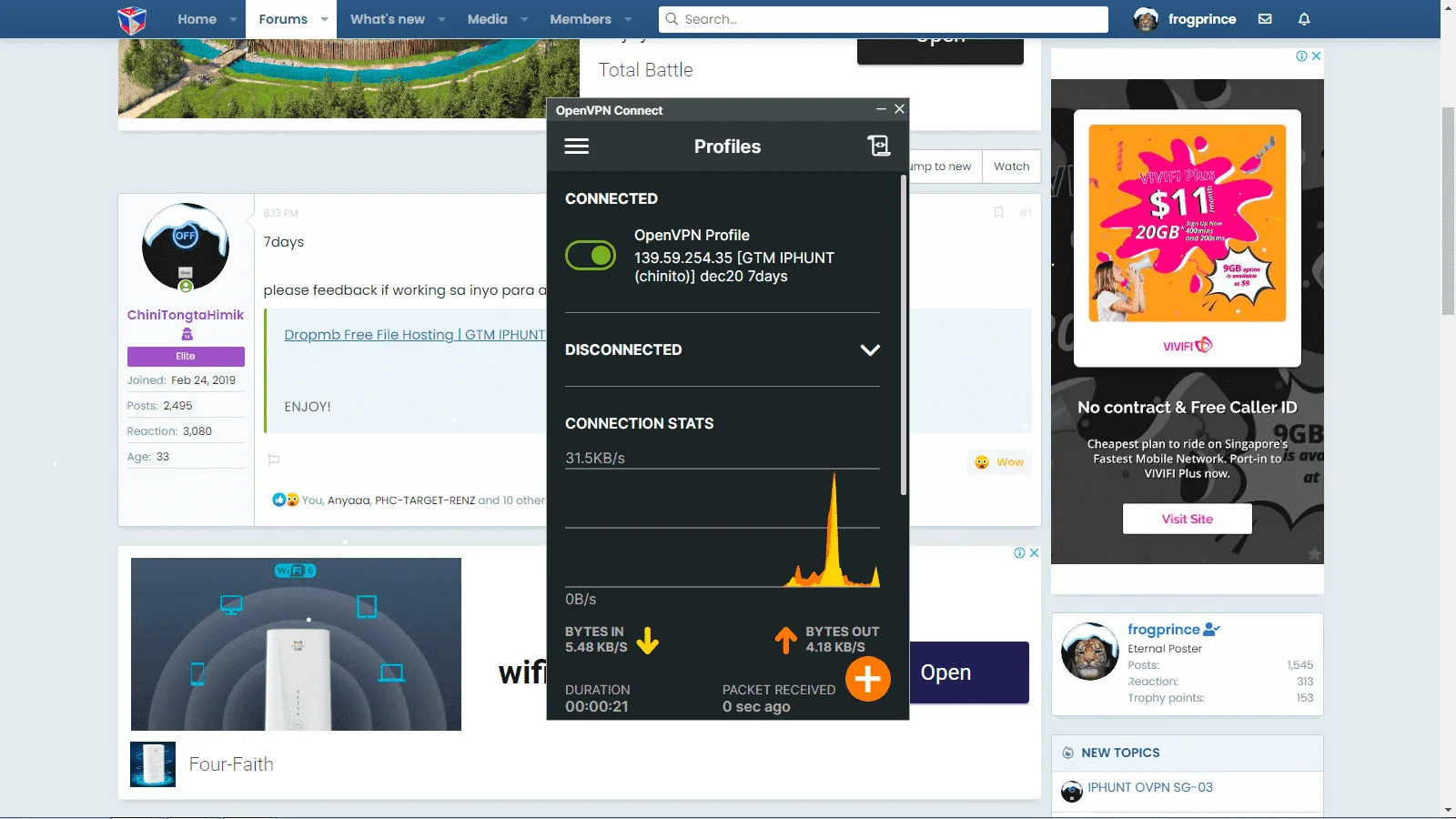Click the forum site logo
Viewport: 1456px width, 819px height.
[132, 19]
